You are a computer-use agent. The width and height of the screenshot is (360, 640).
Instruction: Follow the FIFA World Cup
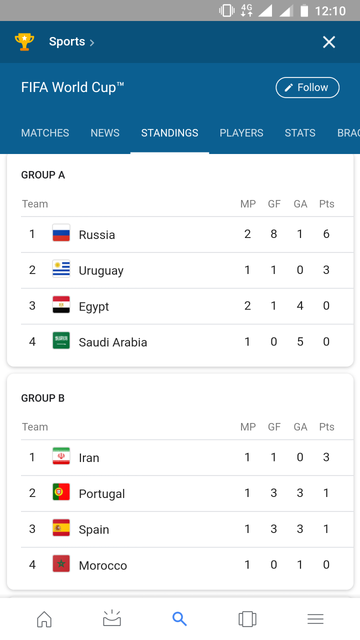coord(307,87)
